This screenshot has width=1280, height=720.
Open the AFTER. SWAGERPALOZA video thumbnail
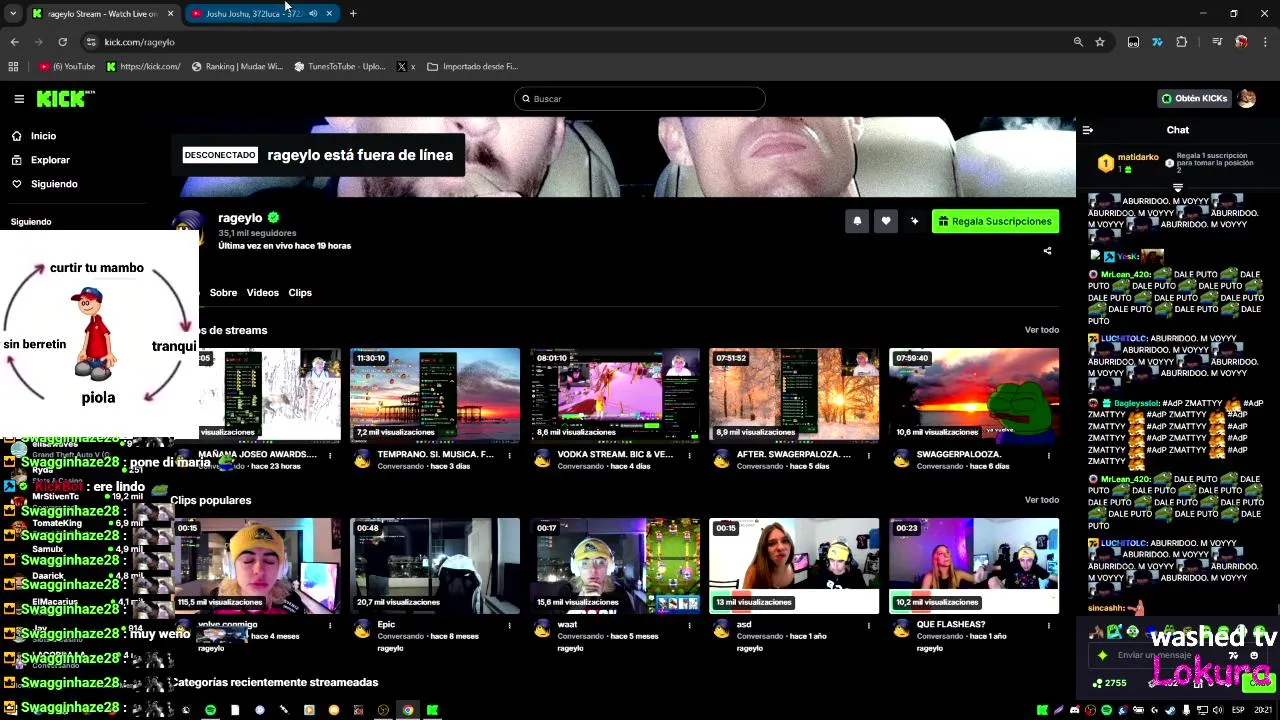pos(794,395)
